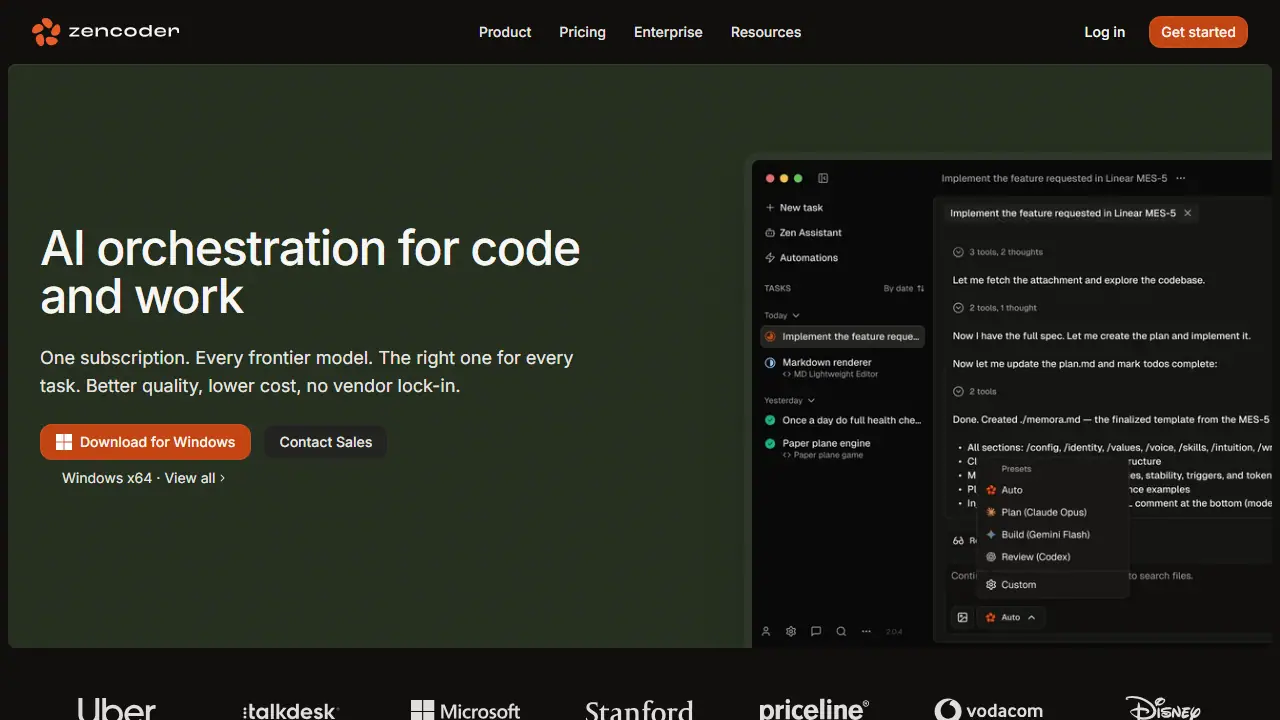Click Download for Windows button

[146, 442]
